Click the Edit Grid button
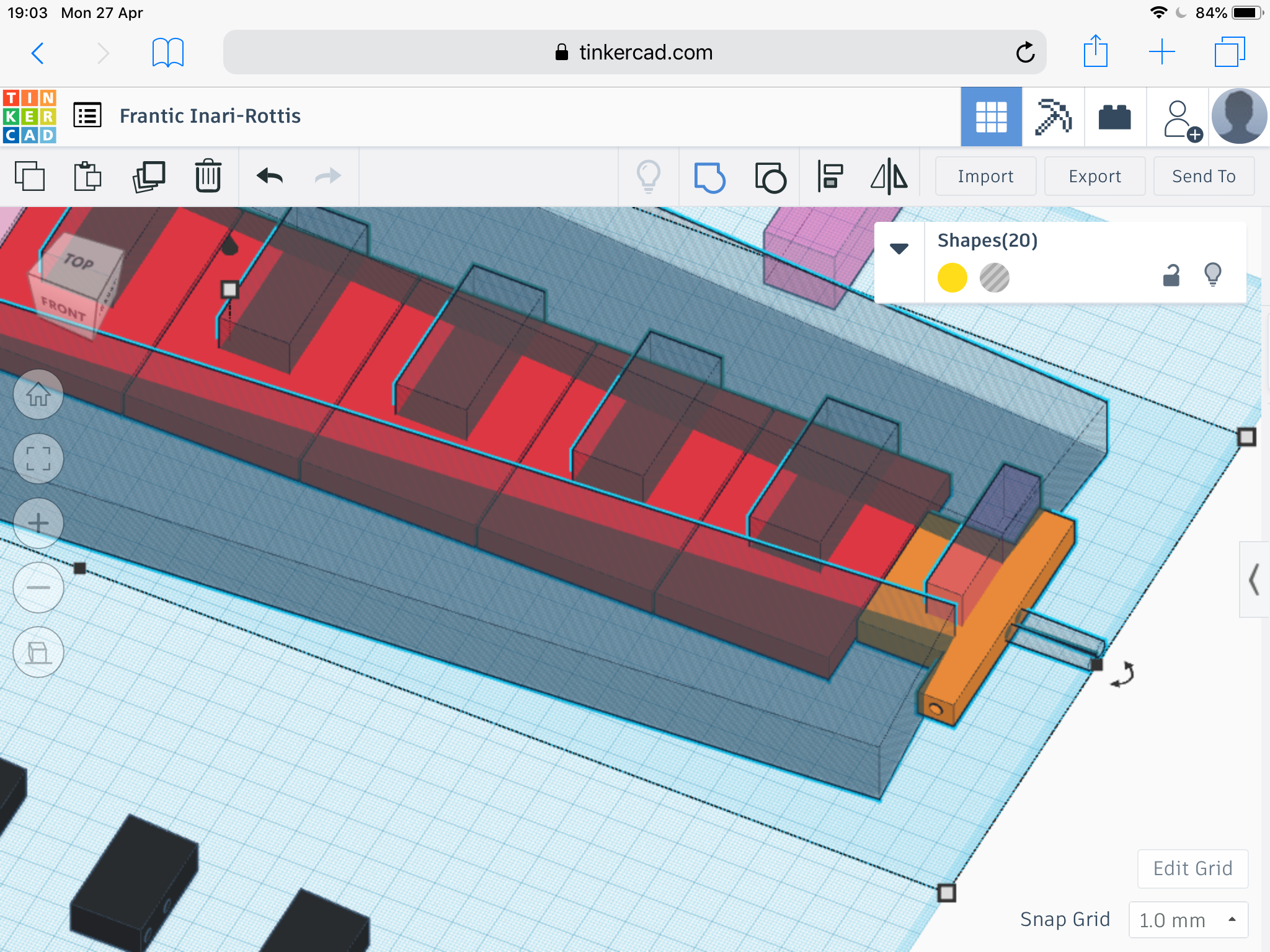 pyautogui.click(x=1192, y=868)
